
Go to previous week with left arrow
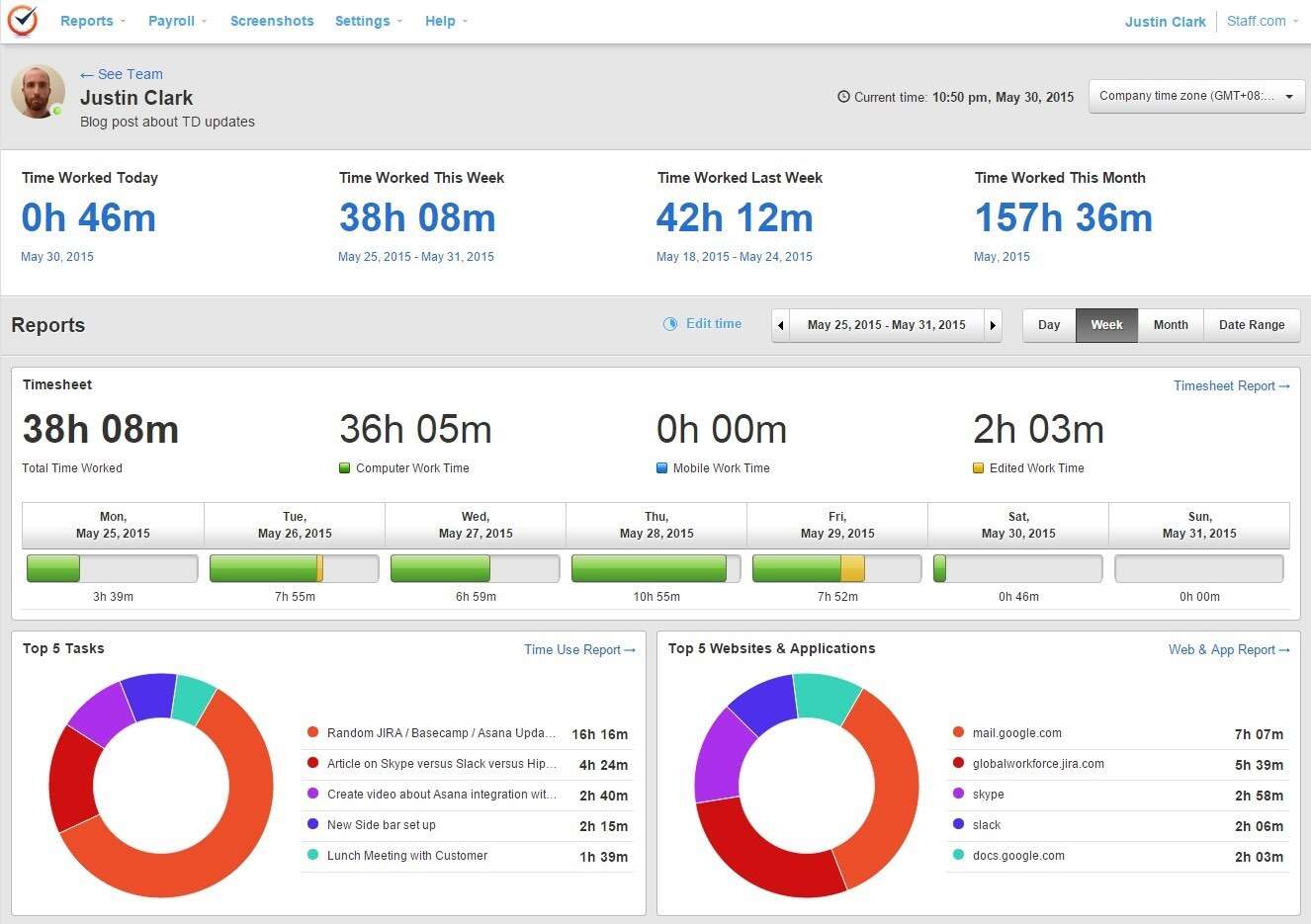point(781,325)
